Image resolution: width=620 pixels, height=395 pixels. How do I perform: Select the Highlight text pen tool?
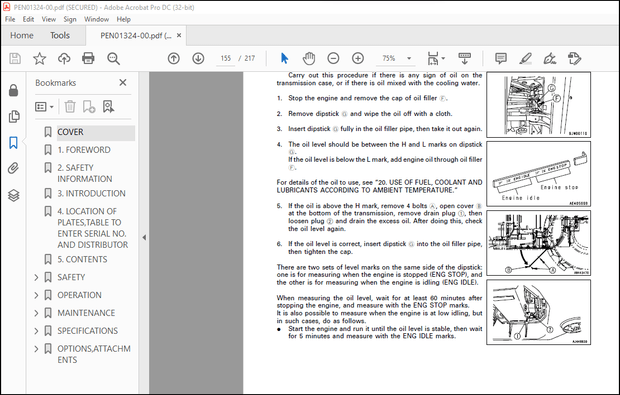(x=525, y=59)
